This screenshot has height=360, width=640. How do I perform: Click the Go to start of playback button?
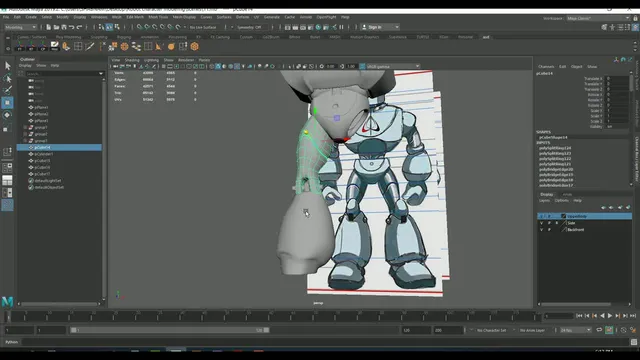pyautogui.click(x=579, y=316)
